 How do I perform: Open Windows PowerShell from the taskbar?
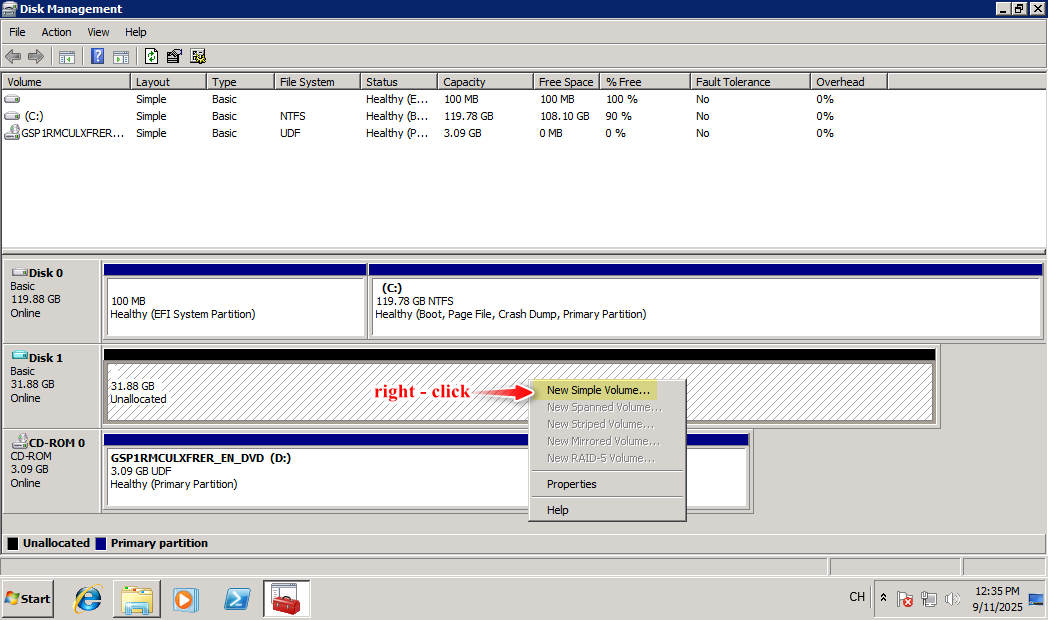point(237,599)
